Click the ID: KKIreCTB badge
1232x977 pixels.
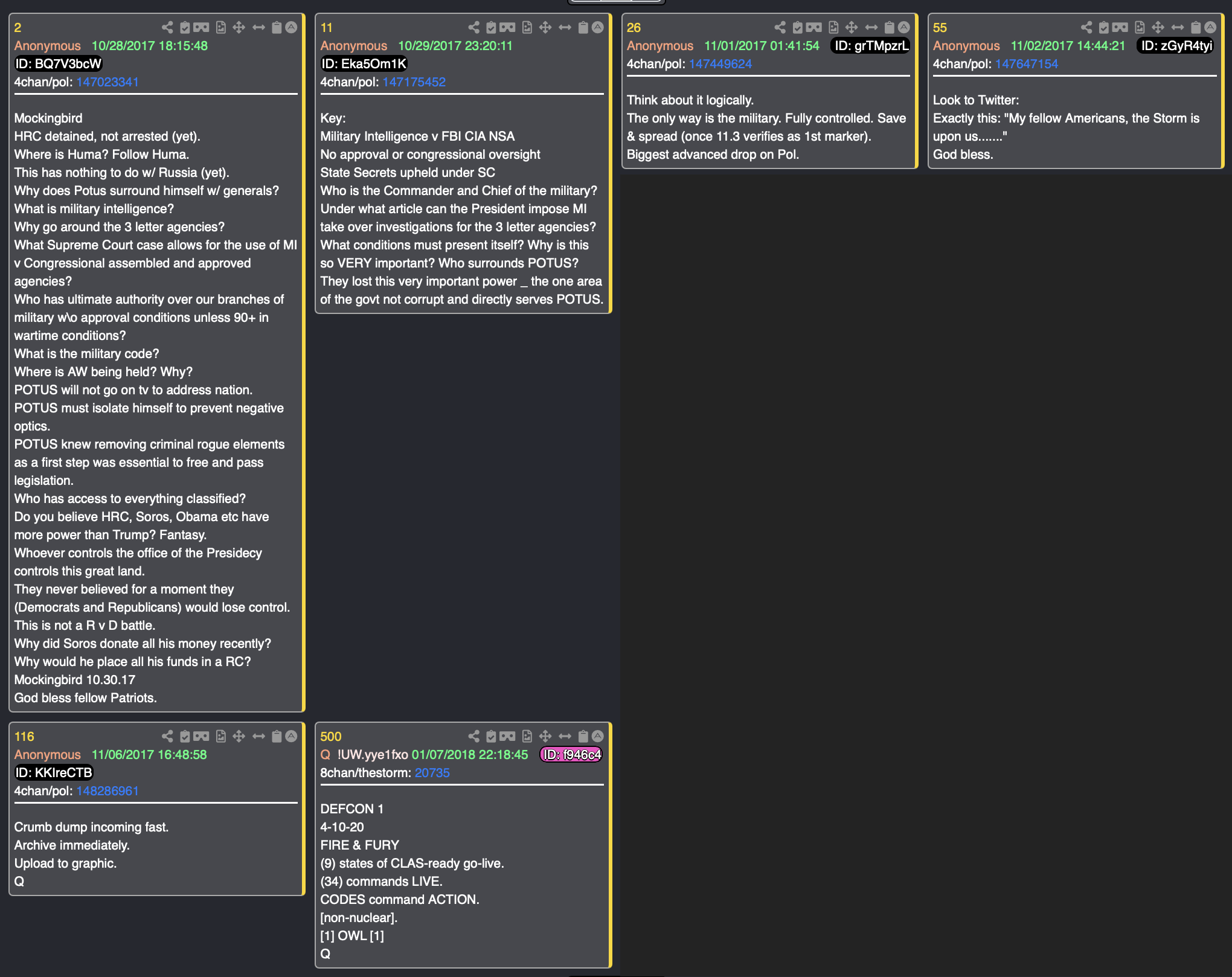tap(54, 772)
